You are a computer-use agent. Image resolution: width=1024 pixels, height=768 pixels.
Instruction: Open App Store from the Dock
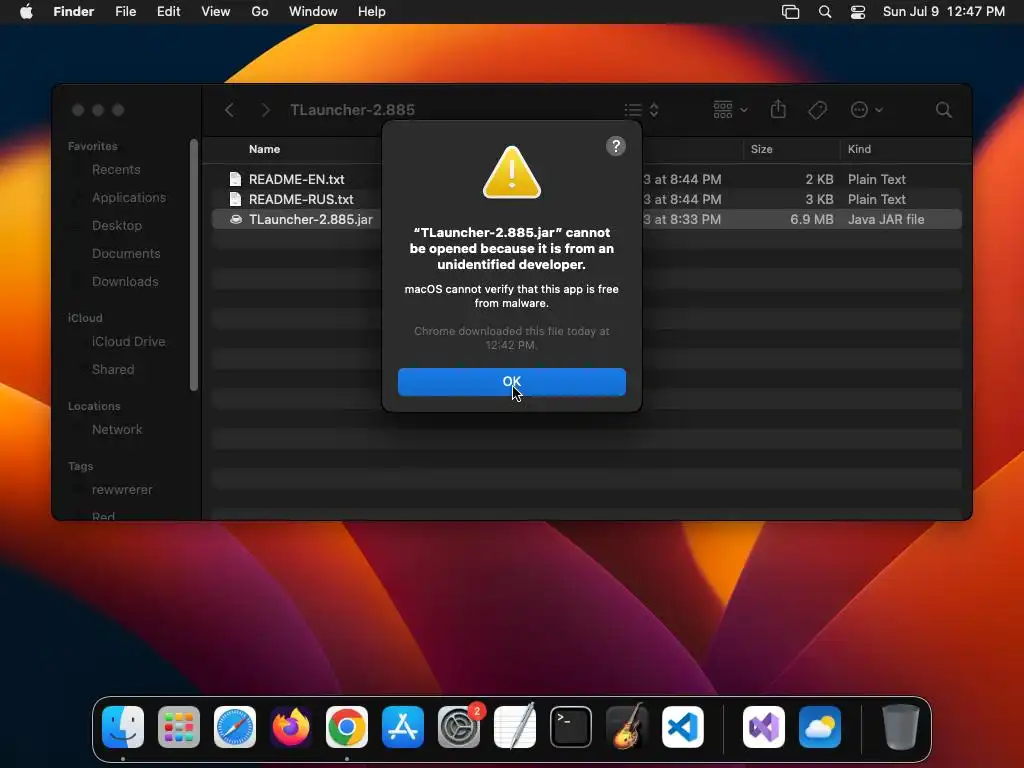coord(403,727)
